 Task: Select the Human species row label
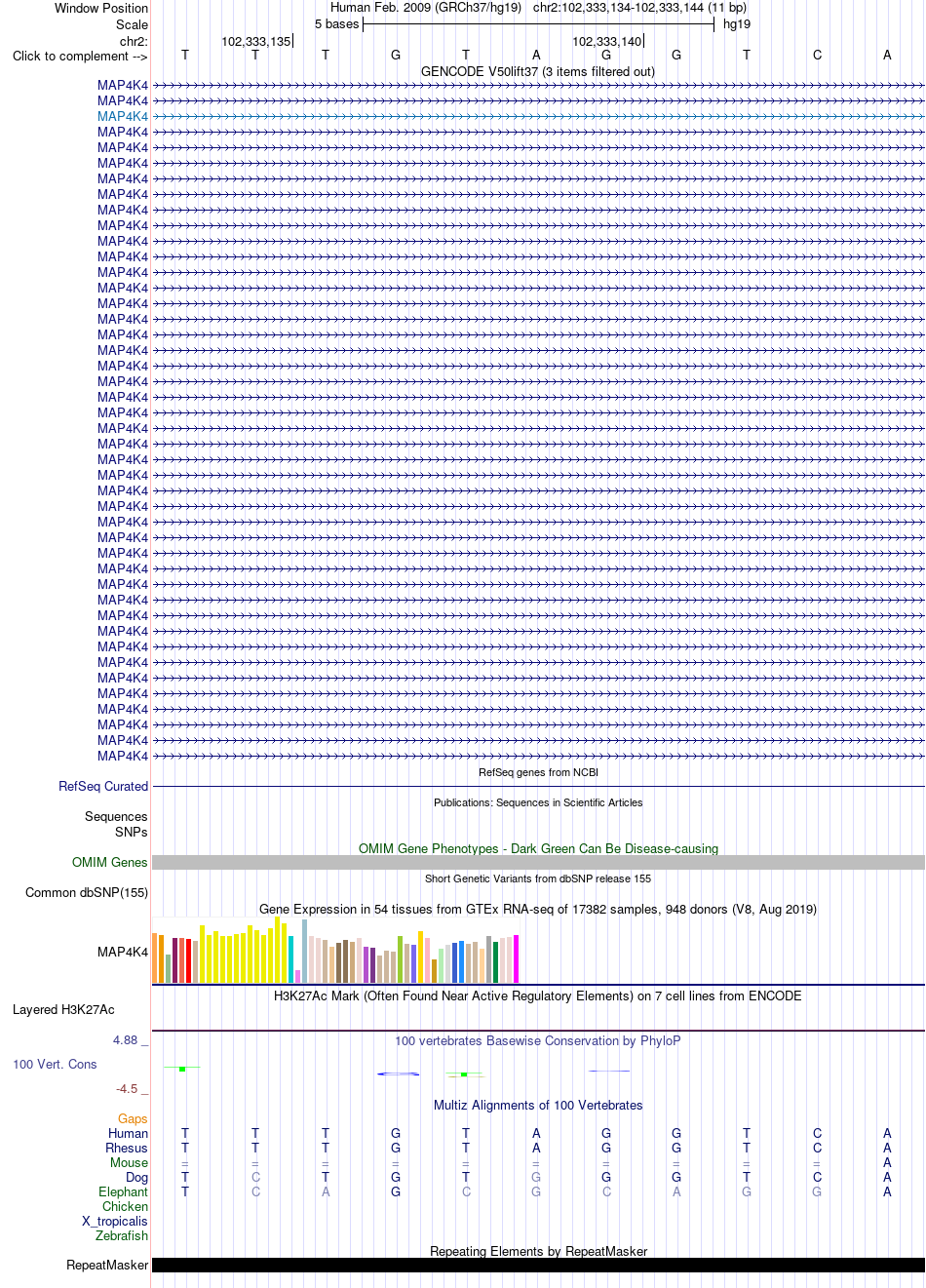[x=128, y=1133]
